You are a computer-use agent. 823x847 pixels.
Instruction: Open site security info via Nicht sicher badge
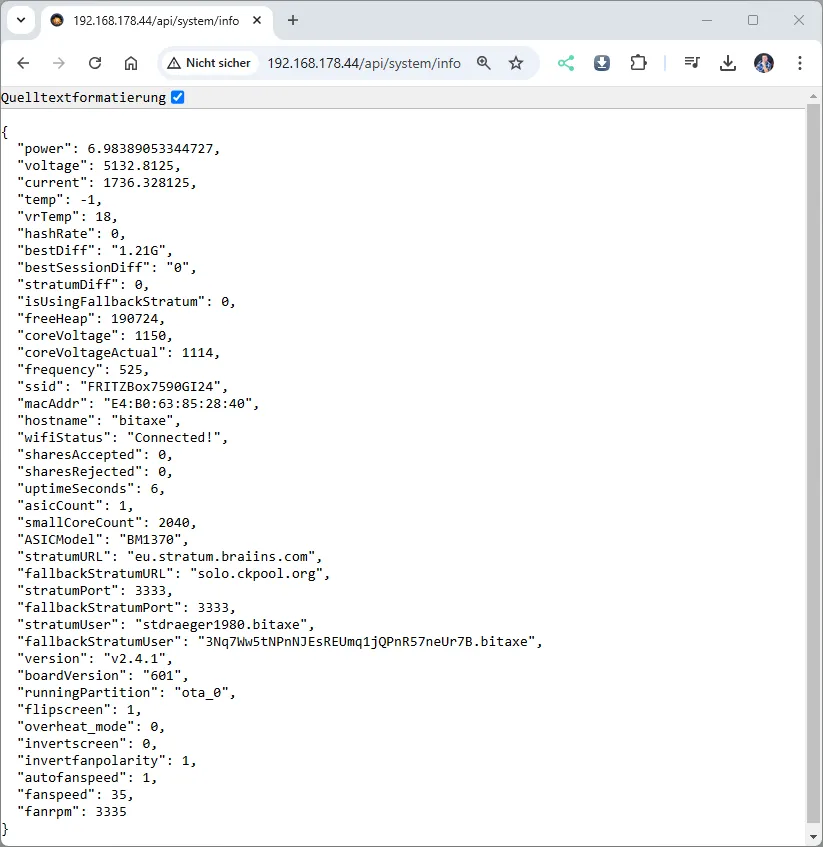[208, 62]
